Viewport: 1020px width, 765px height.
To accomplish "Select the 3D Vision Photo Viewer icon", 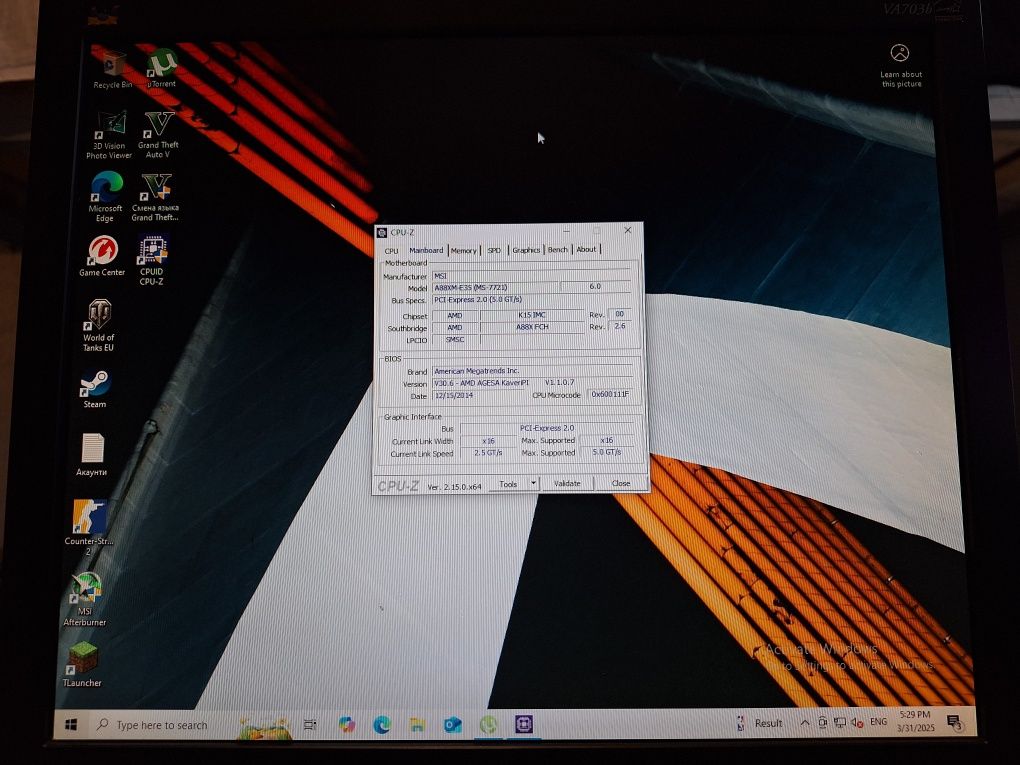I will tap(109, 135).
